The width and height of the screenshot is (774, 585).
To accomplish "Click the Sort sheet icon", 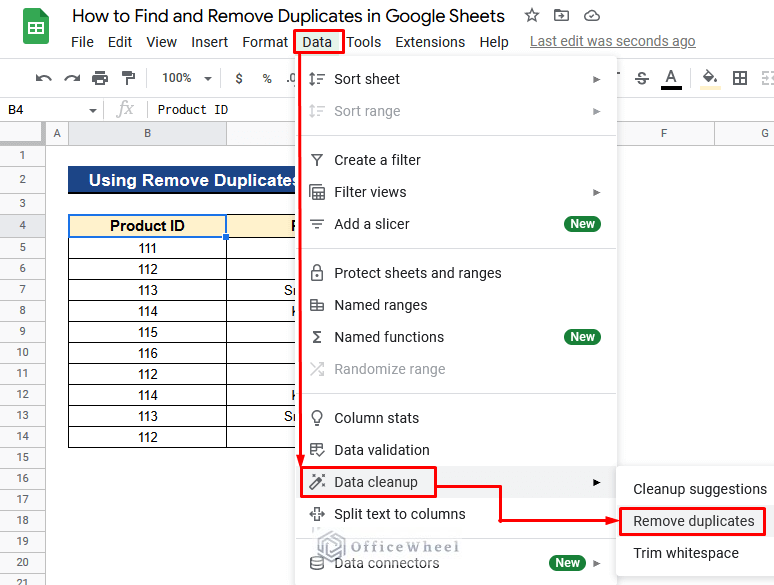I will [x=317, y=79].
